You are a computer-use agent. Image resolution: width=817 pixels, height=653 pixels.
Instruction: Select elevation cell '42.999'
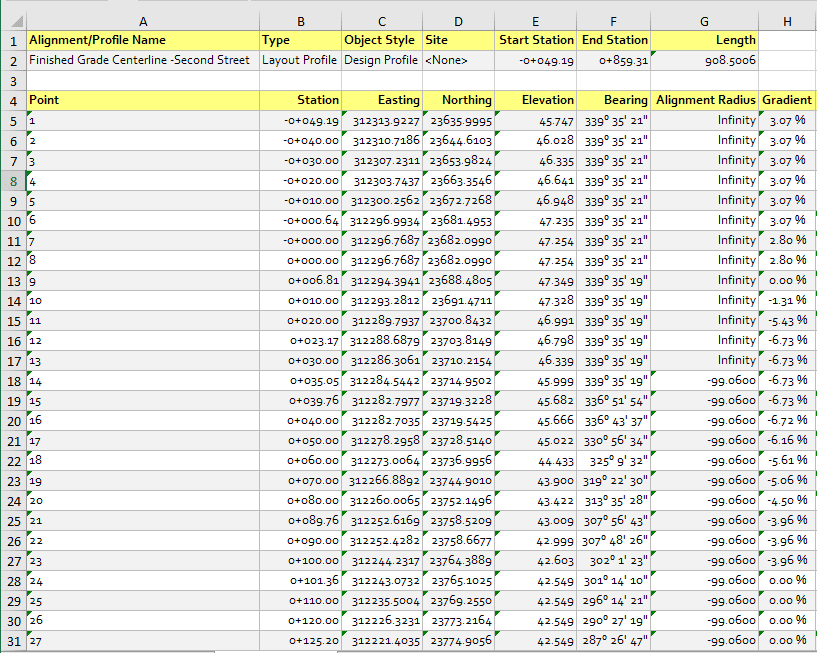[535, 541]
